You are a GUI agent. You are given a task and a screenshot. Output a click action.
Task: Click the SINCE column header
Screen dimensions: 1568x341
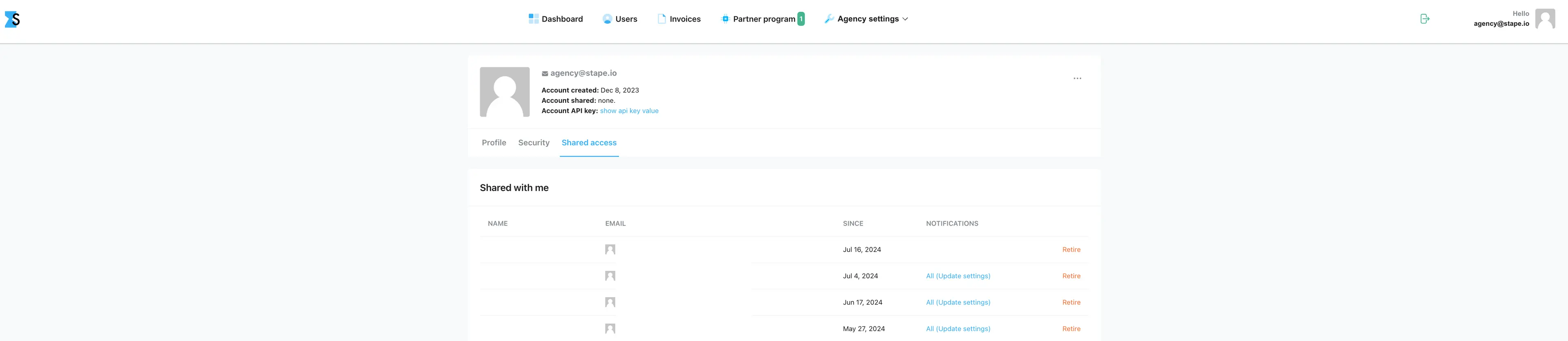pos(853,224)
